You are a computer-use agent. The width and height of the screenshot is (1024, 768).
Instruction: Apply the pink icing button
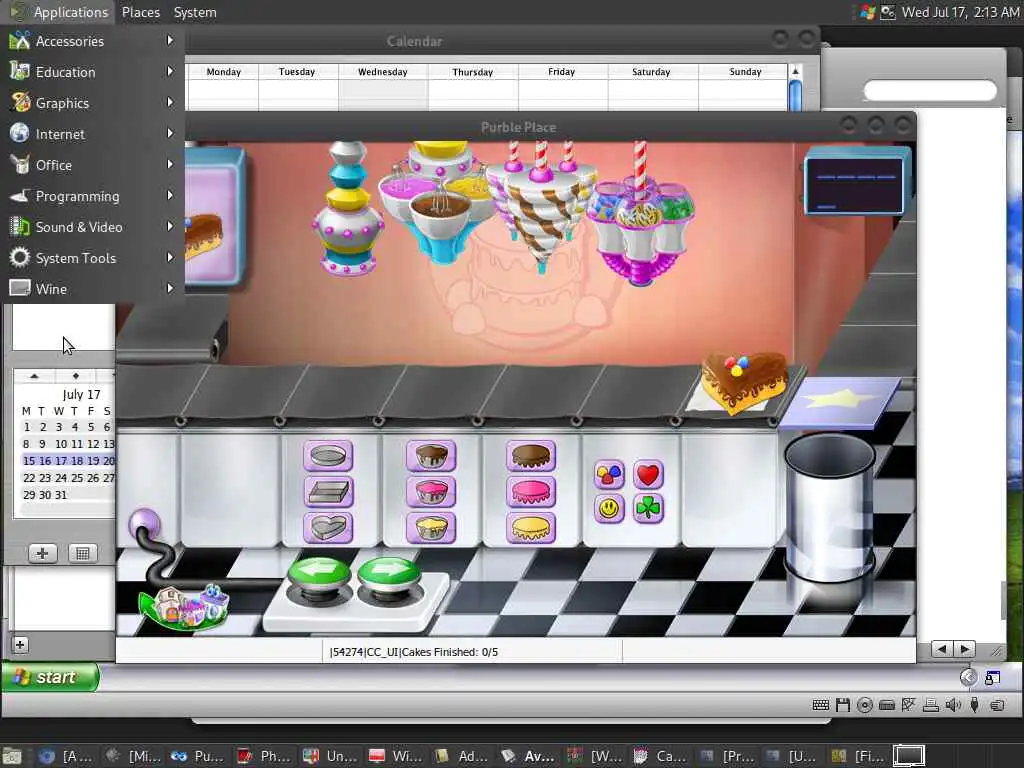point(530,491)
